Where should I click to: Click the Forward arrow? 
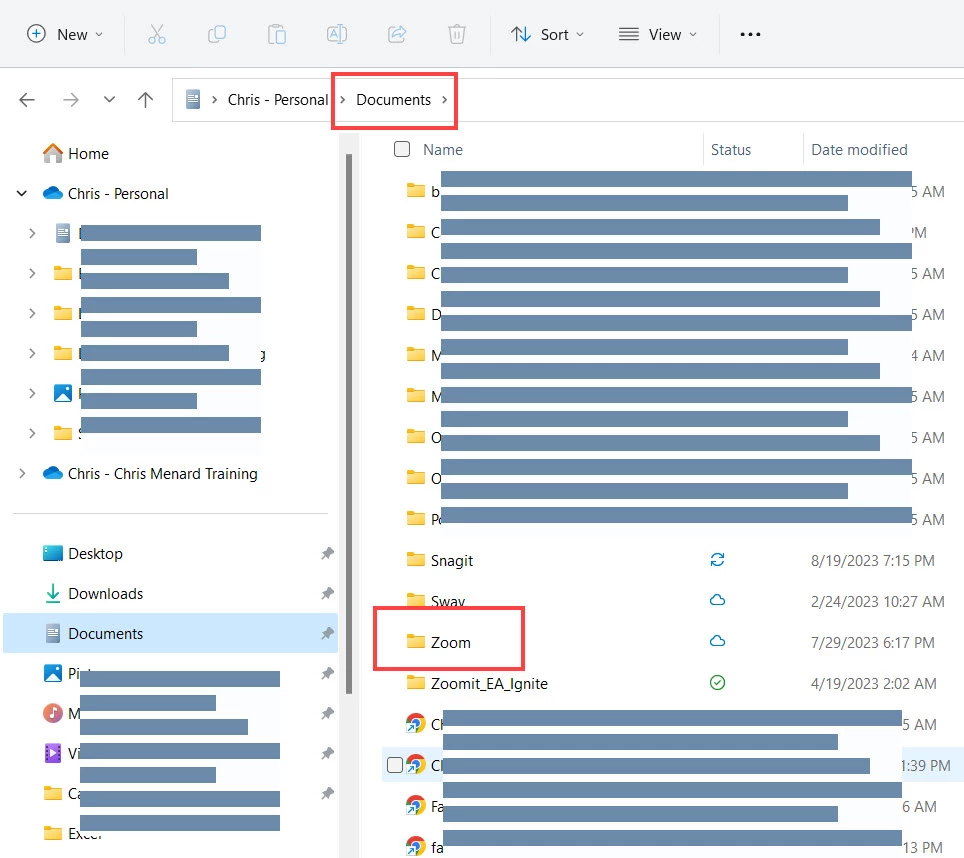coord(71,100)
